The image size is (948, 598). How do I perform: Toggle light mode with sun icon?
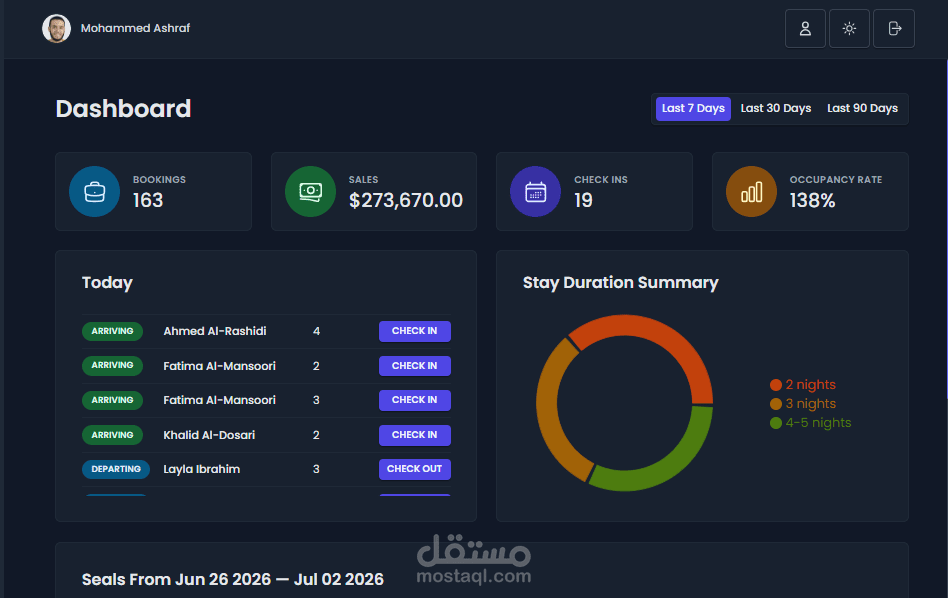point(849,28)
